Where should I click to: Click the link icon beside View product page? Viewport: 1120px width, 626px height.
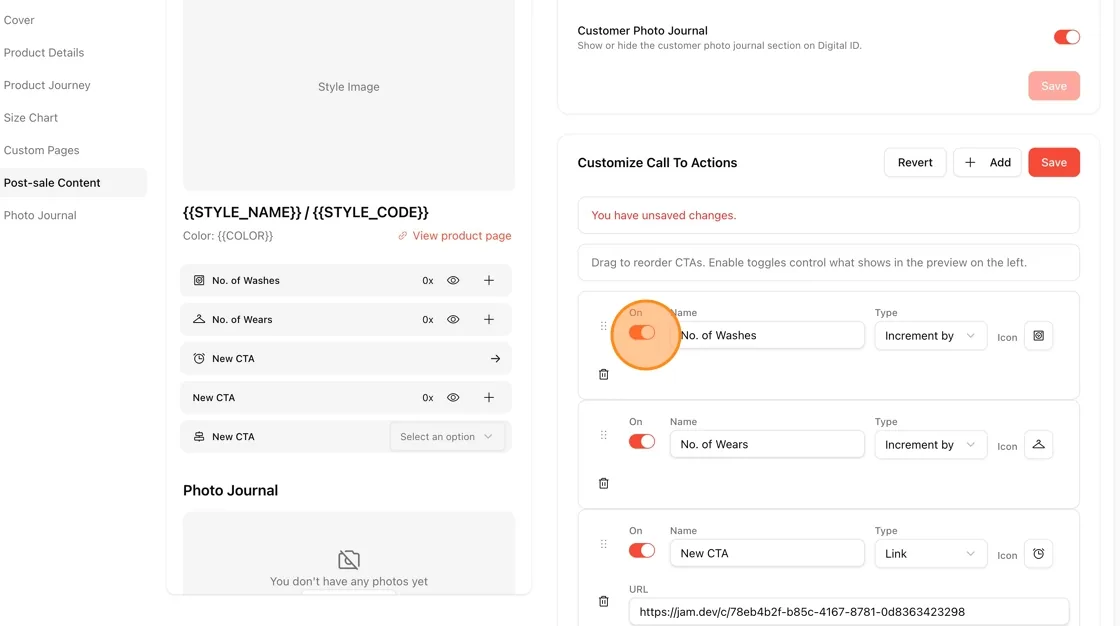[x=403, y=236]
